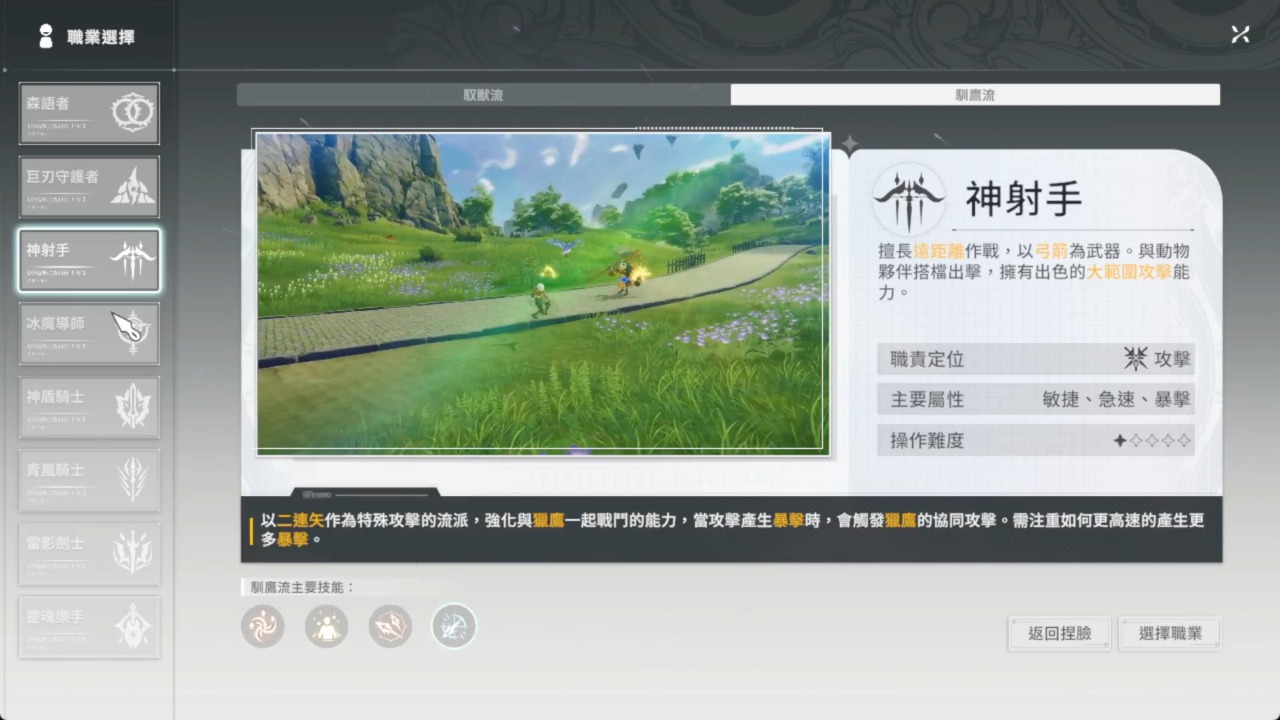This screenshot has width=1280, height=720.
Task: Click the glowing person skill icon
Action: [x=326, y=627]
